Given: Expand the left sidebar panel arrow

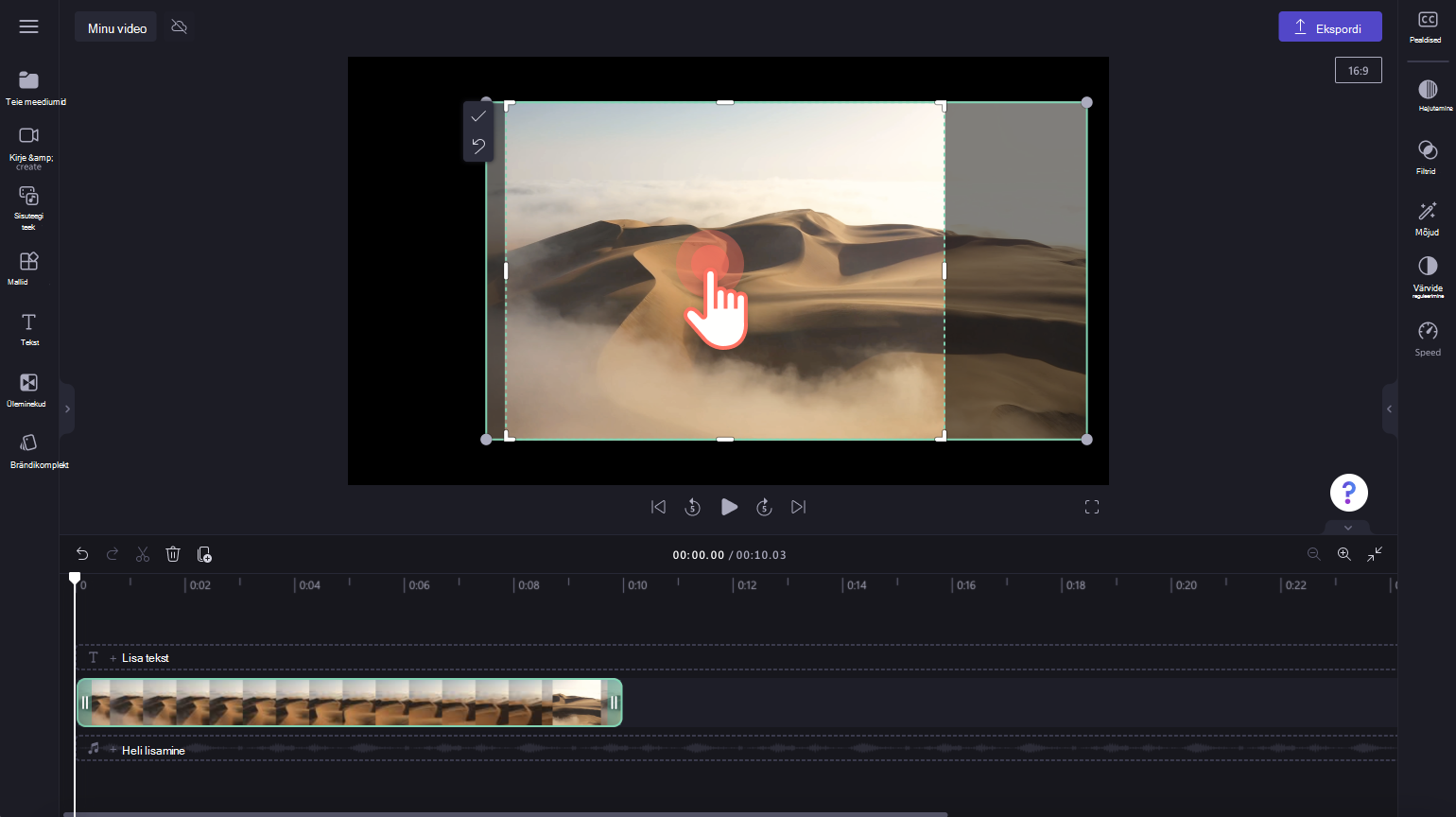Looking at the screenshot, I should tap(67, 408).
